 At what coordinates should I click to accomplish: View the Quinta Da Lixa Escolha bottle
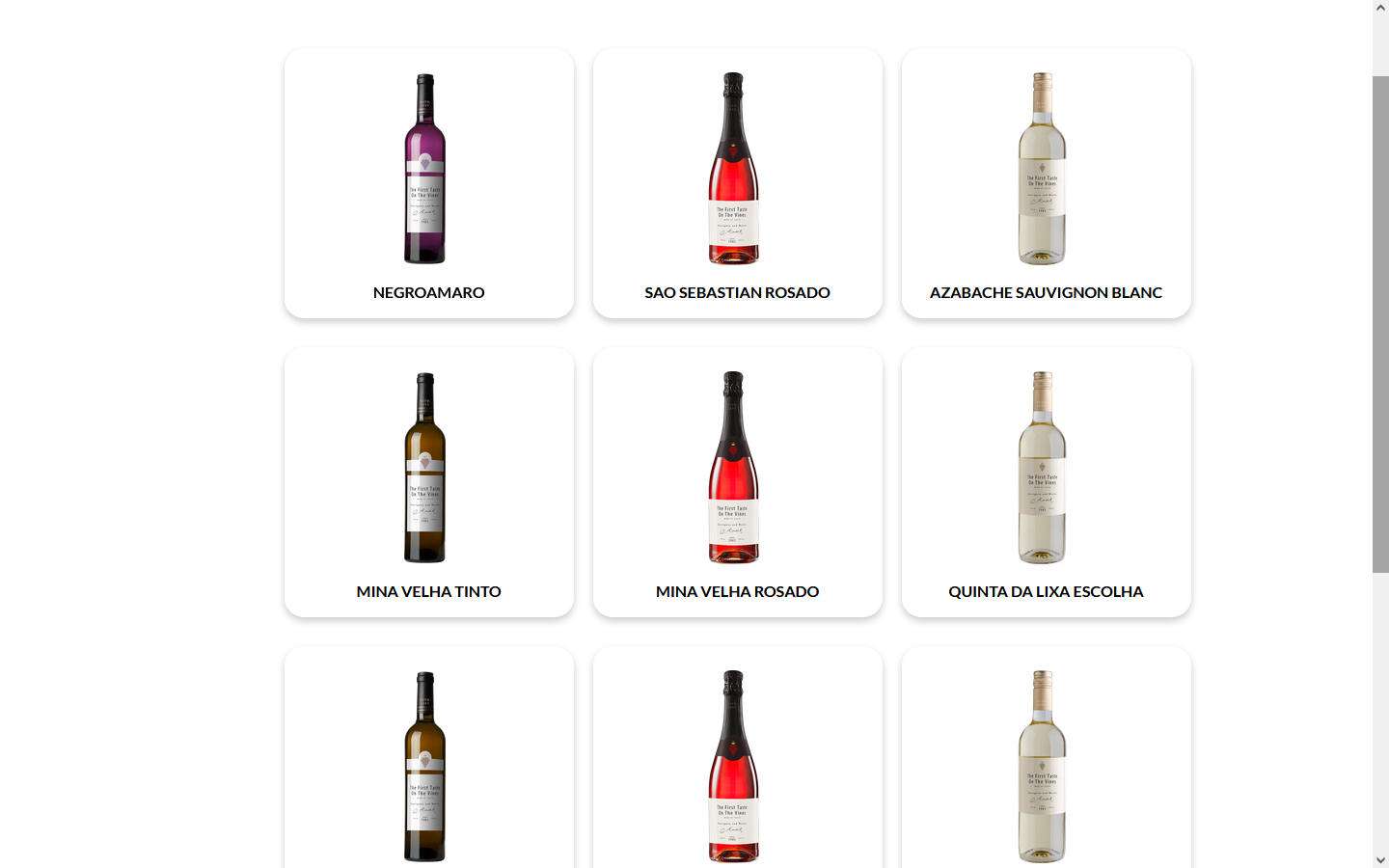point(1042,468)
